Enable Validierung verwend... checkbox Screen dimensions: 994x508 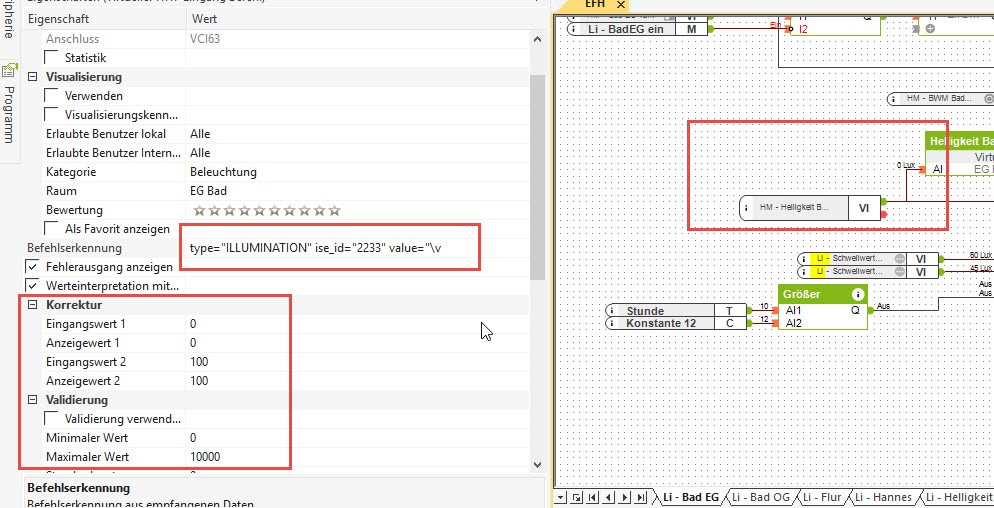pos(51,419)
